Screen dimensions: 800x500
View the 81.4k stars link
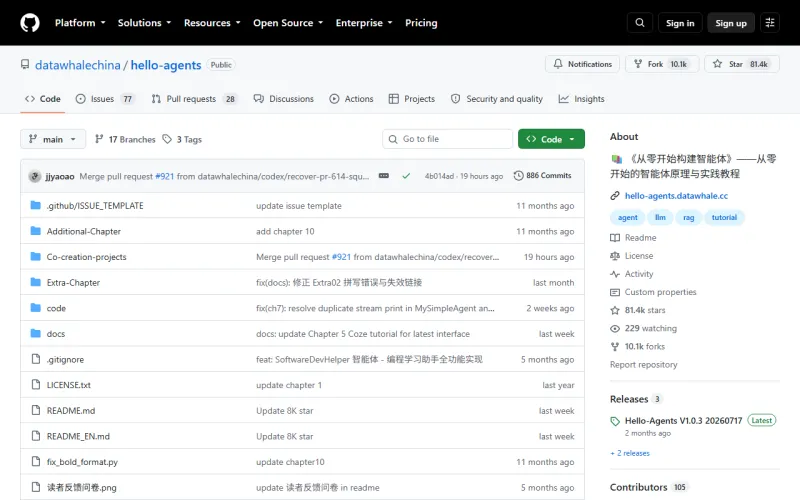click(638, 310)
